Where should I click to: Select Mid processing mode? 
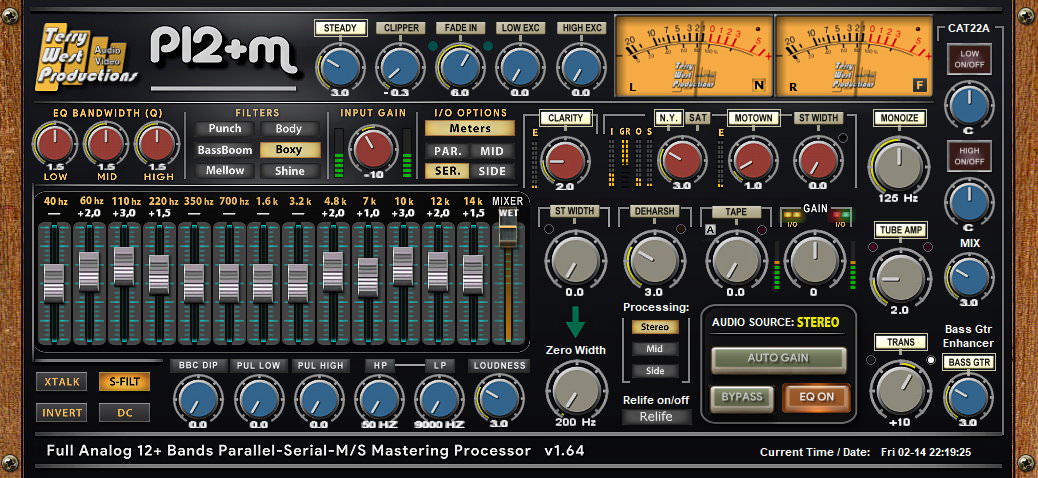[x=655, y=349]
